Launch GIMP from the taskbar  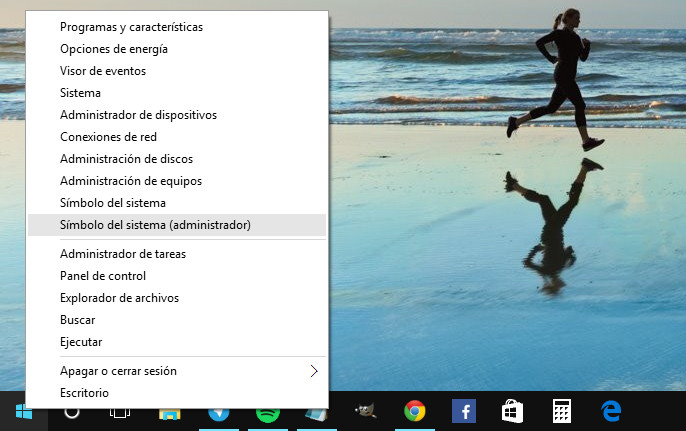tap(365, 411)
